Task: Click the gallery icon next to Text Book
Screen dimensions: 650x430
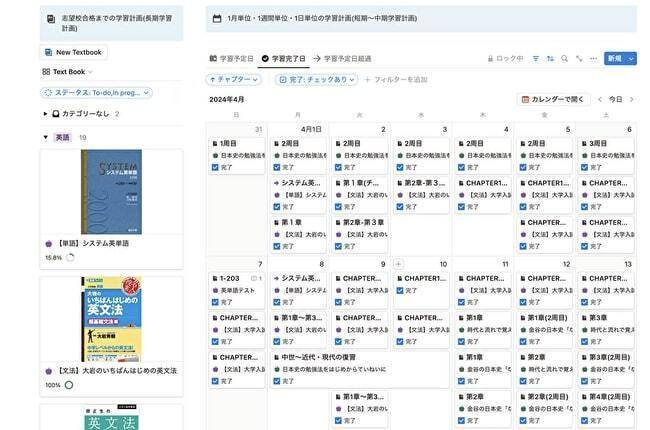Action: [46, 72]
